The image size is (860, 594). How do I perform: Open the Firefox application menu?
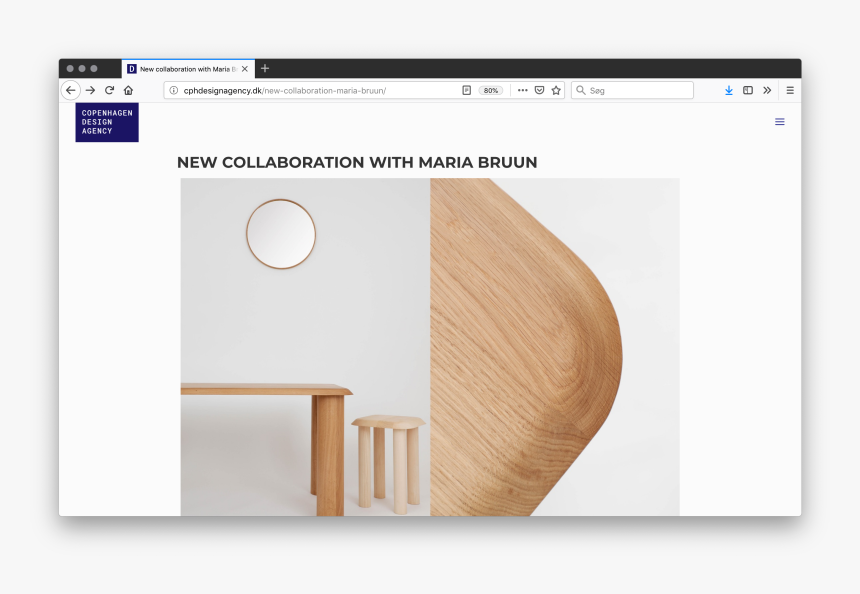pyautogui.click(x=790, y=90)
